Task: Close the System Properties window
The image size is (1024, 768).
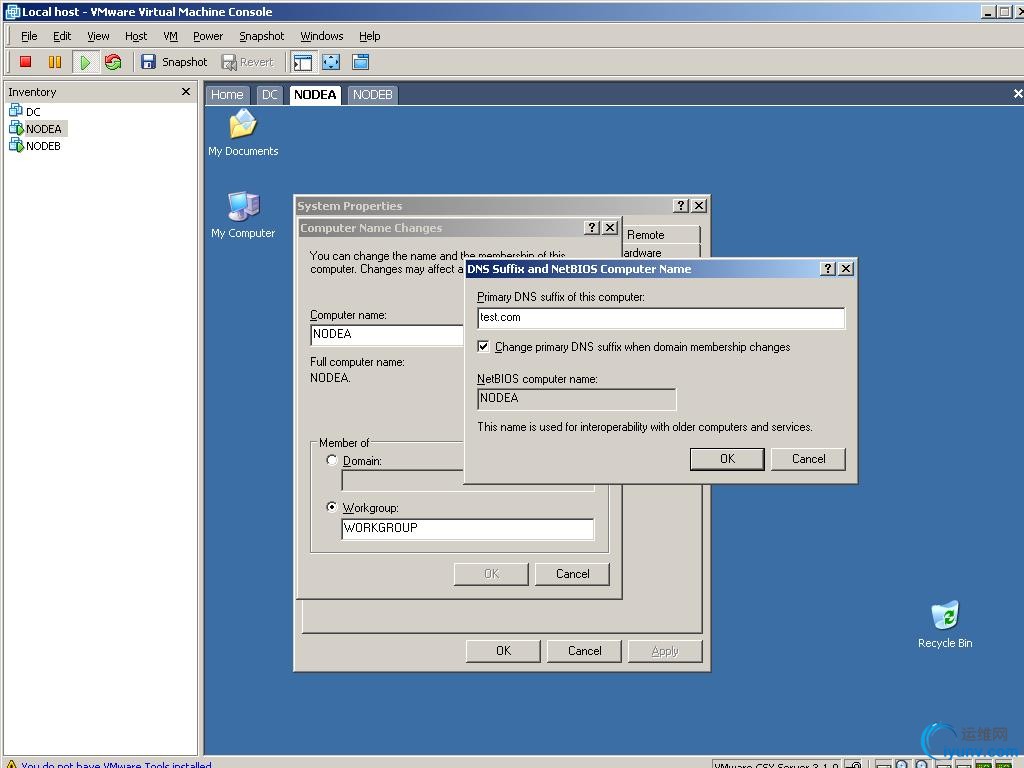Action: 699,205
